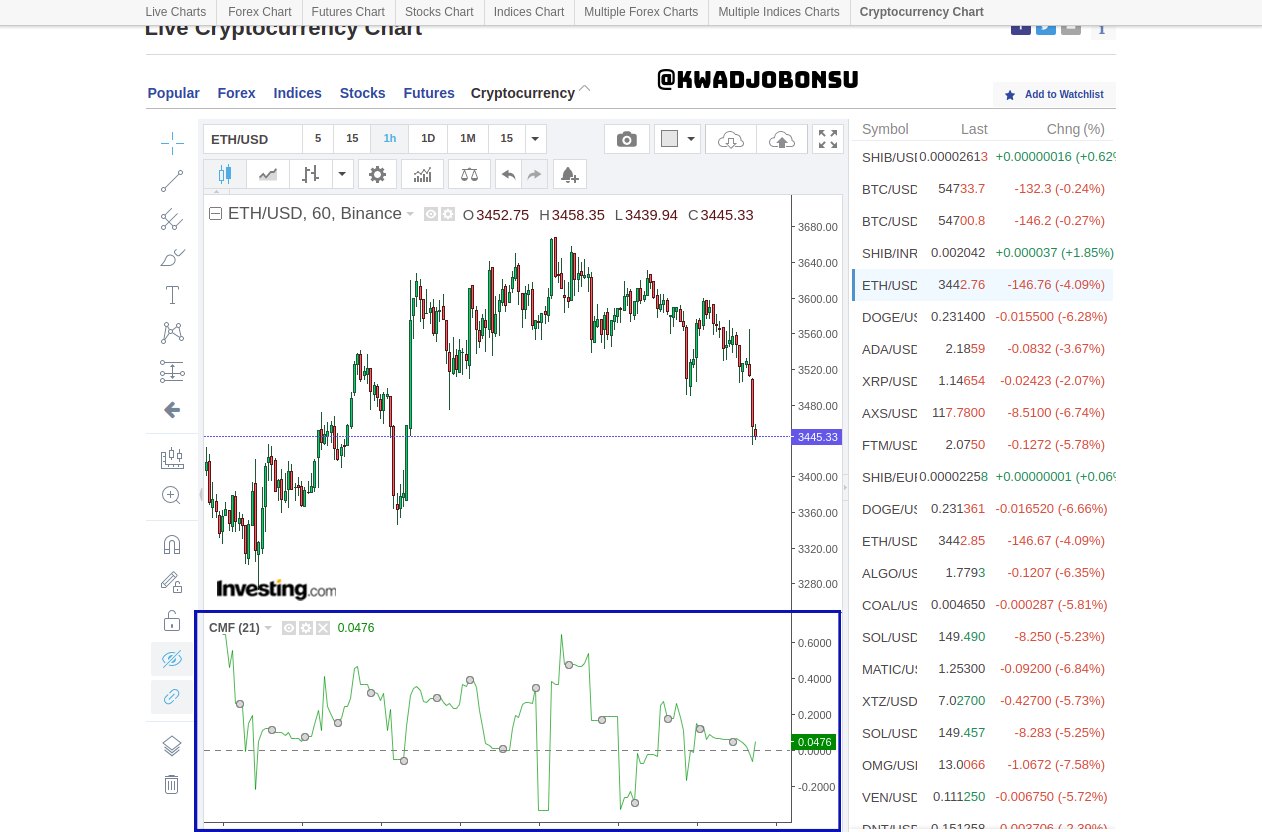
Task: Open Live Charts in top menu
Action: (176, 12)
